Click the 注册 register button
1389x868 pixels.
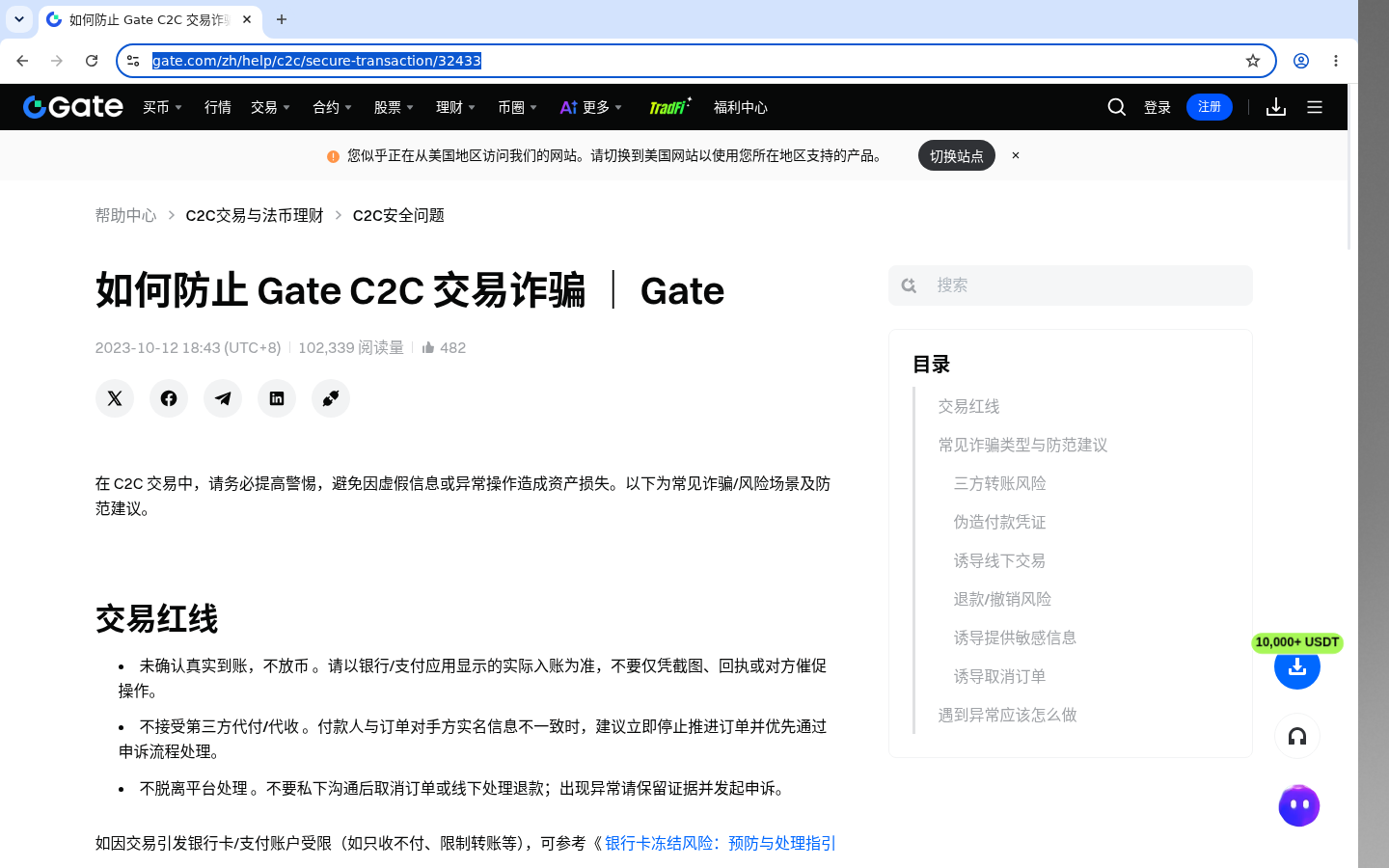[1210, 107]
